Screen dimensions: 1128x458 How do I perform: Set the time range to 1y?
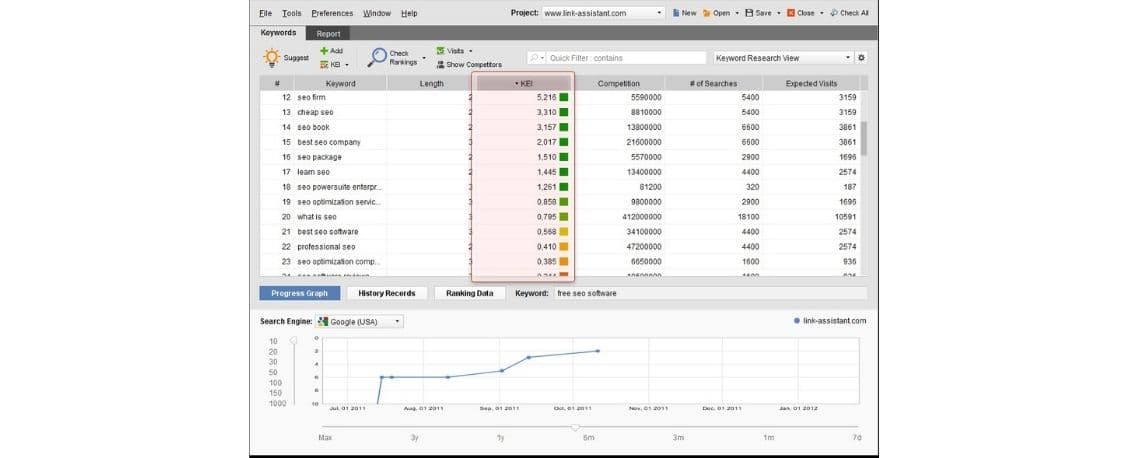[500, 437]
